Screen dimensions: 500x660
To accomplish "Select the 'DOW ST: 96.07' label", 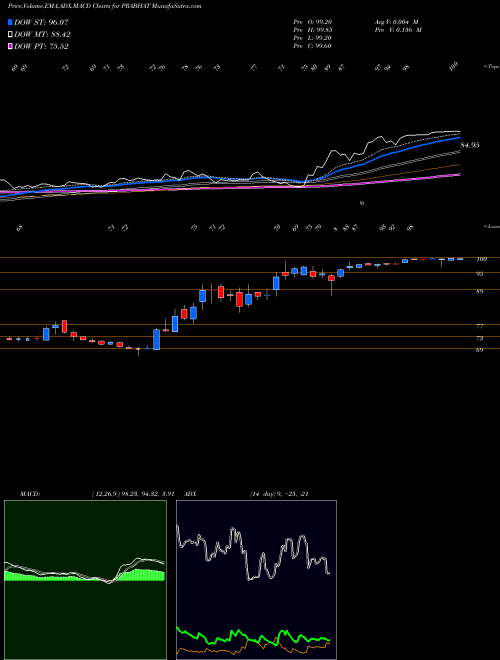I will pos(41,23).
